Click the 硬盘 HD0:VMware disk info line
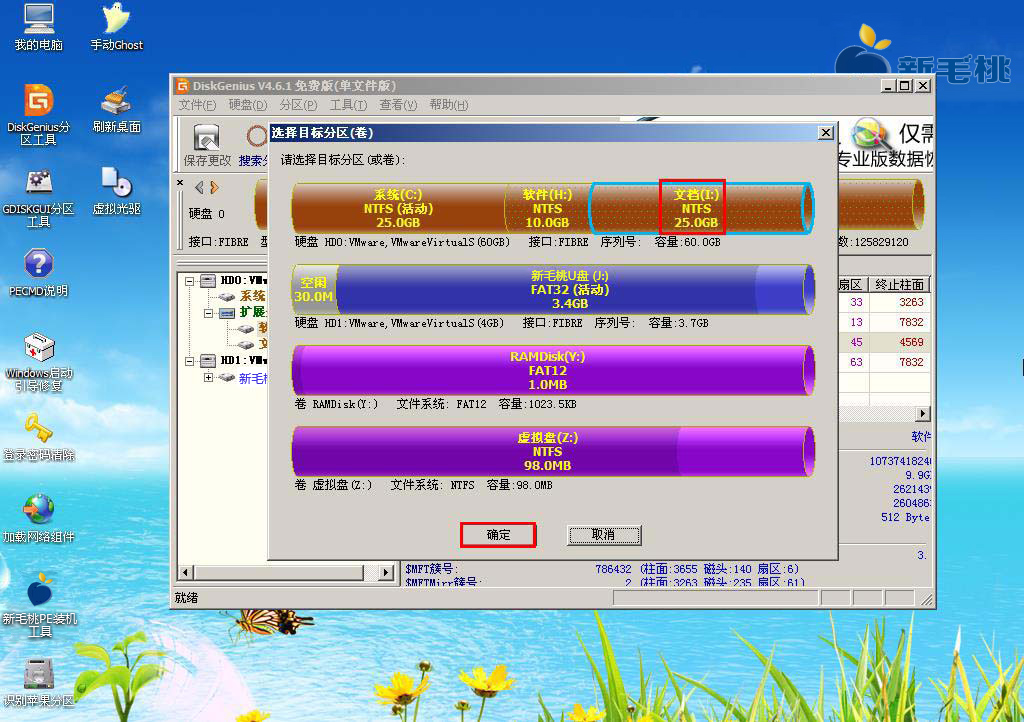 (x=507, y=242)
